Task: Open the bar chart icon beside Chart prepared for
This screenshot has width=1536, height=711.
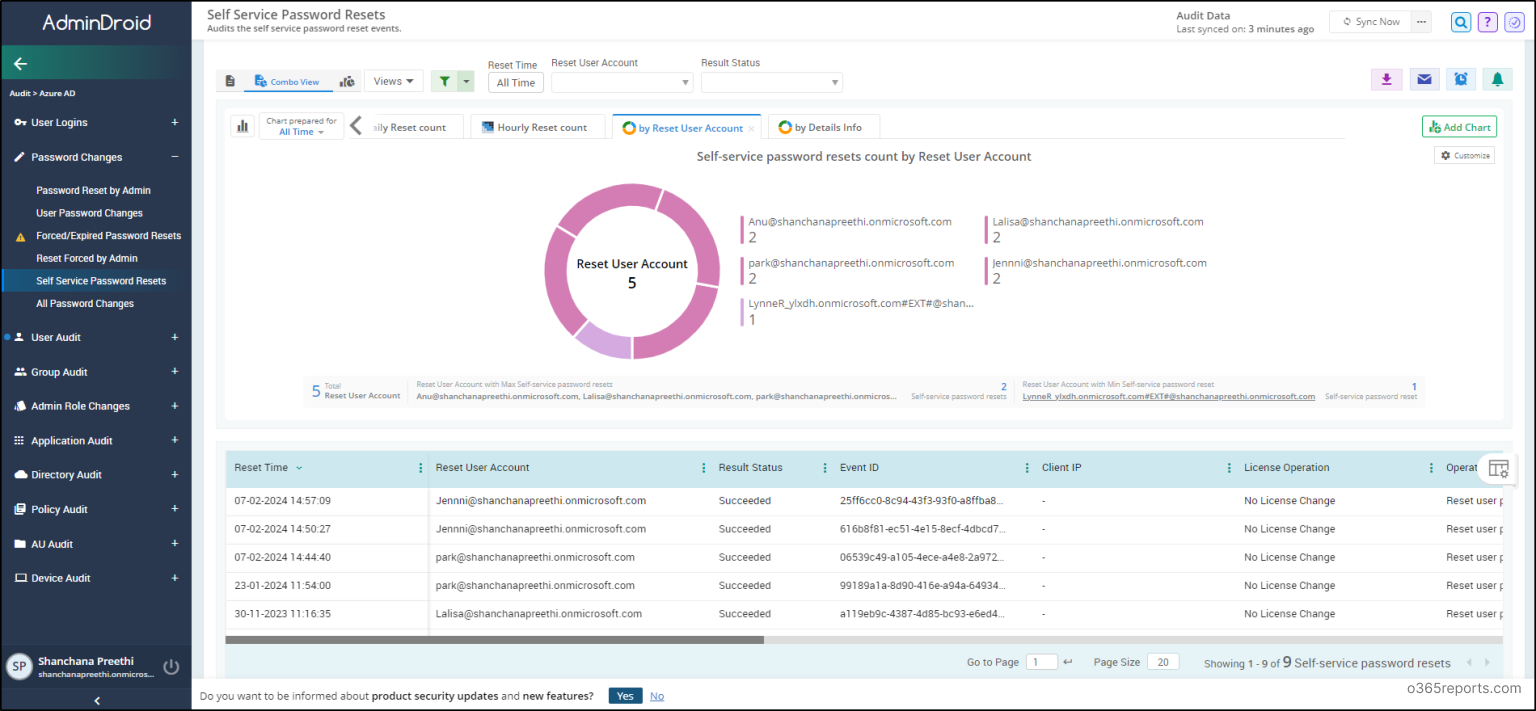Action: tap(242, 126)
